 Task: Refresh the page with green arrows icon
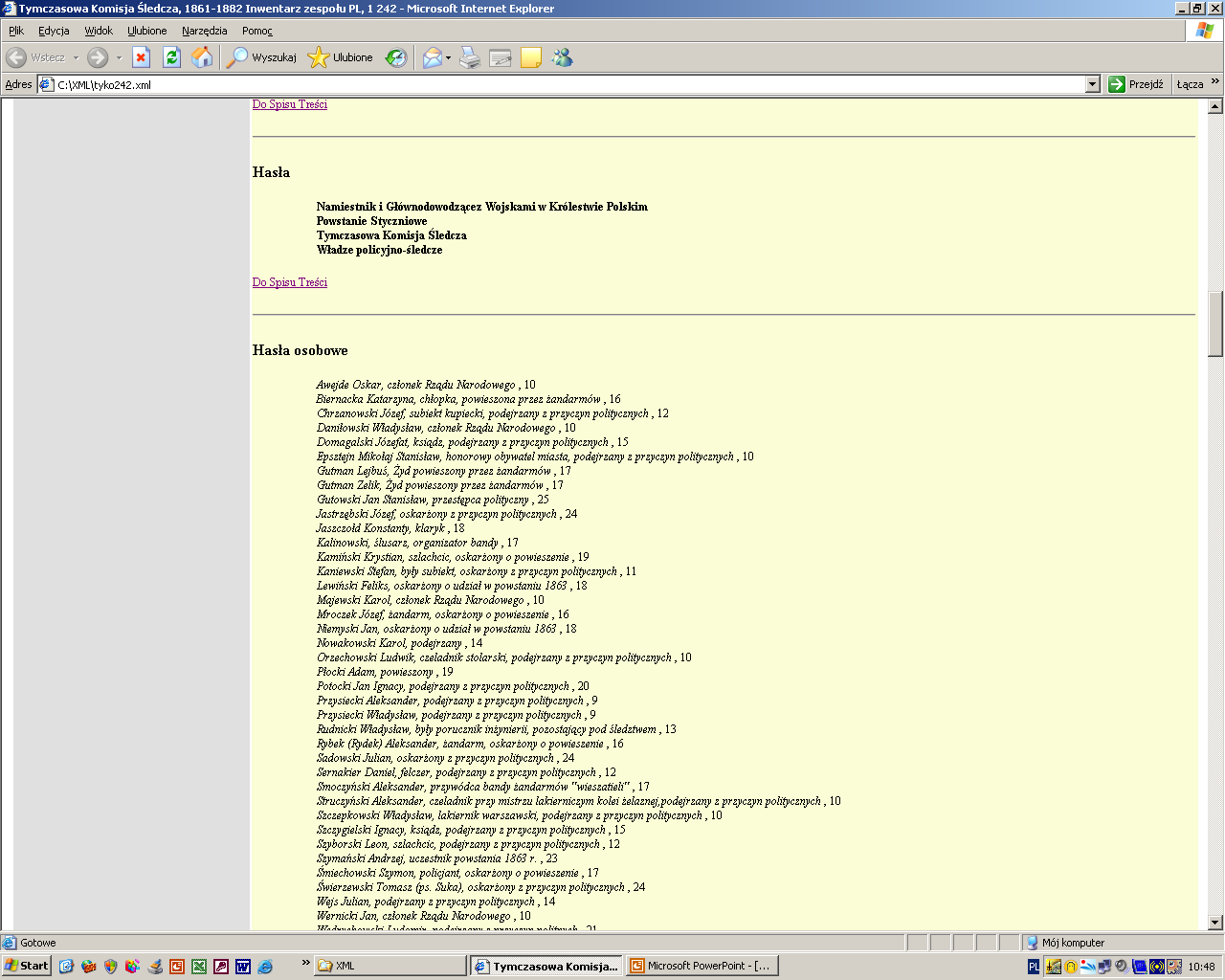[x=171, y=57]
